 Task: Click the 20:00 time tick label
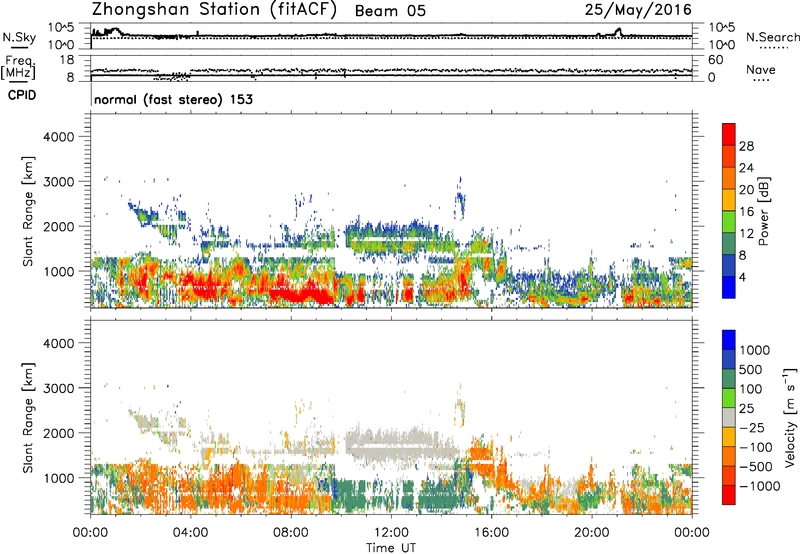(x=591, y=533)
